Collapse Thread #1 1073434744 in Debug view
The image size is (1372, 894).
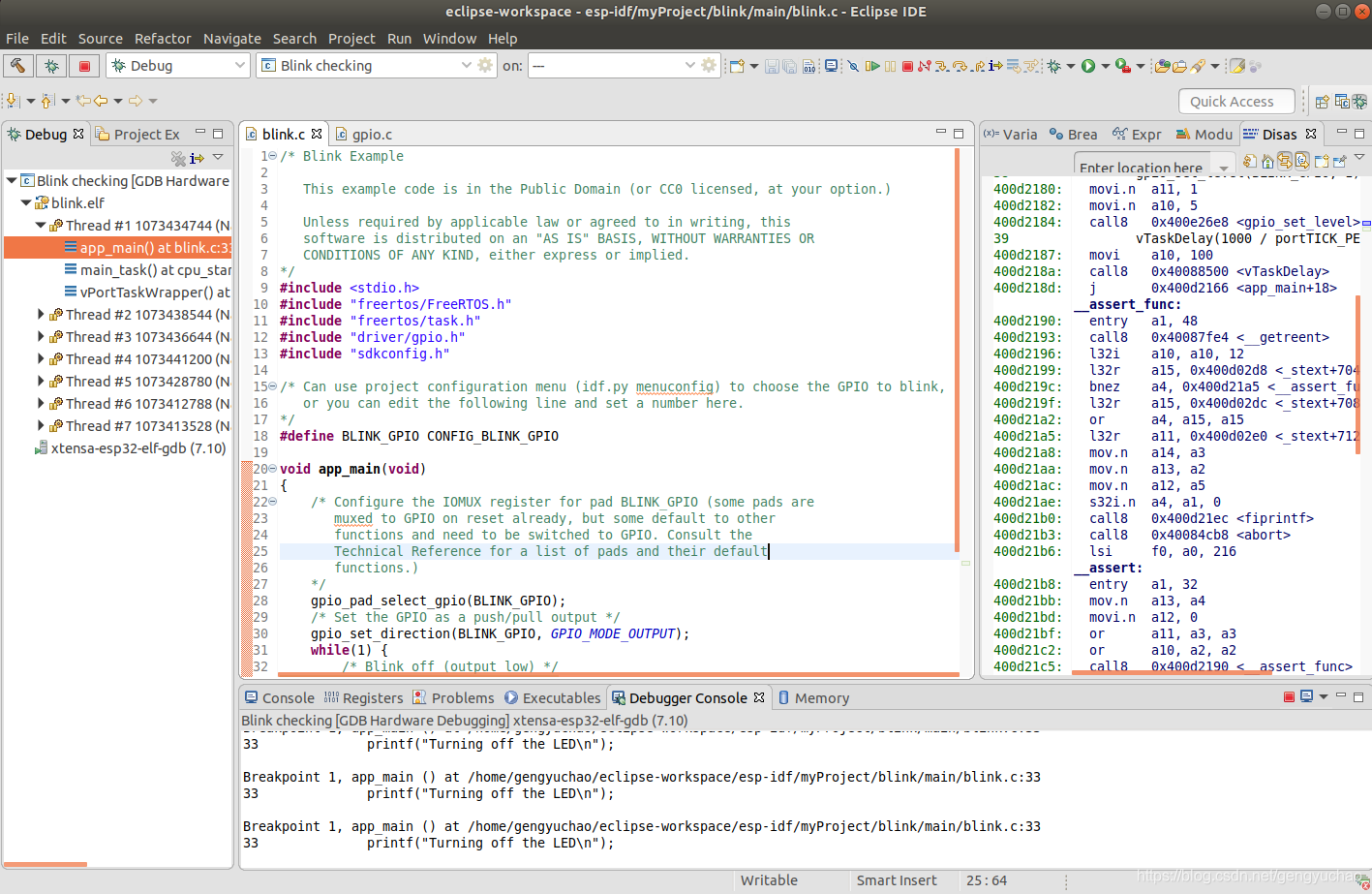[x=40, y=225]
